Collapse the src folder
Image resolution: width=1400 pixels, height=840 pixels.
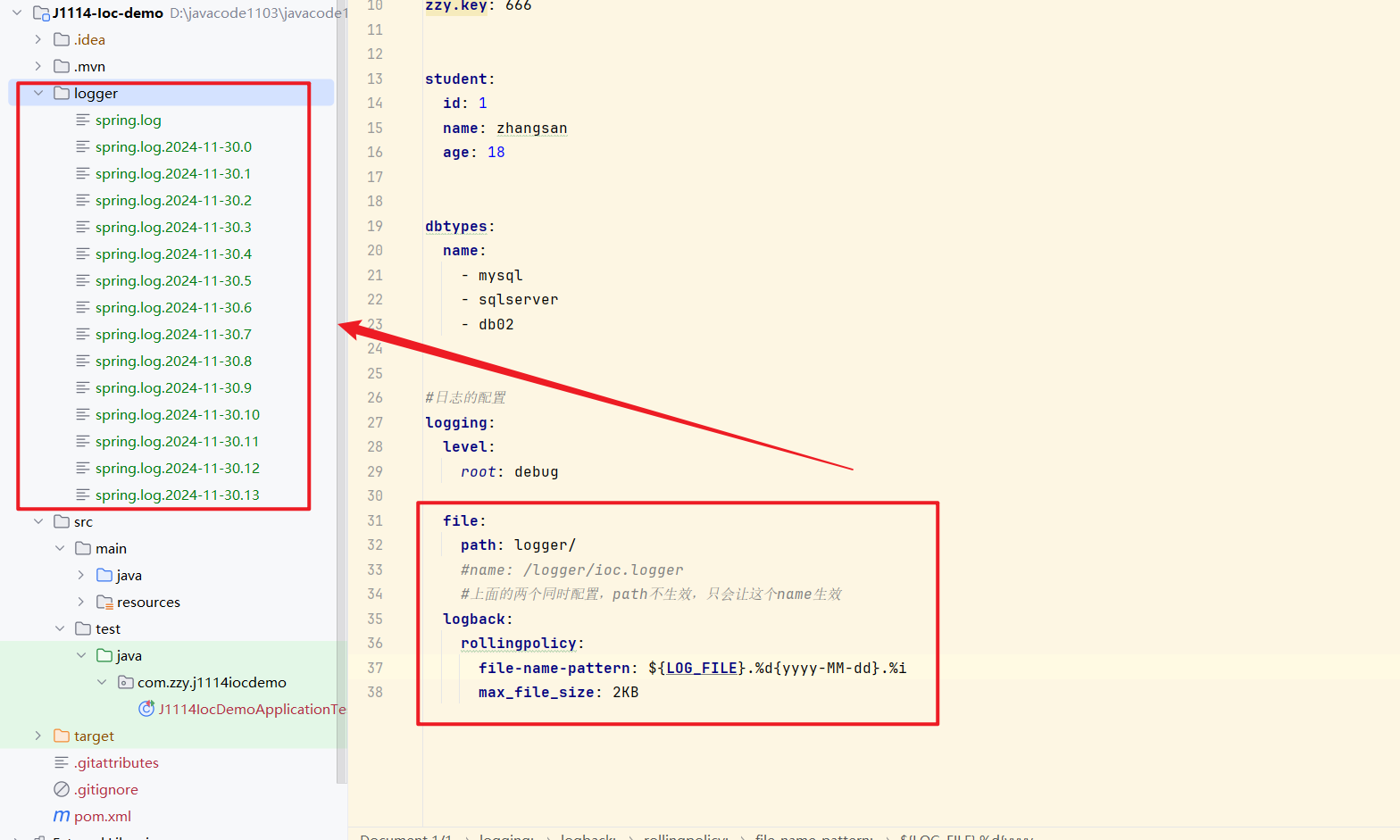[x=37, y=521]
